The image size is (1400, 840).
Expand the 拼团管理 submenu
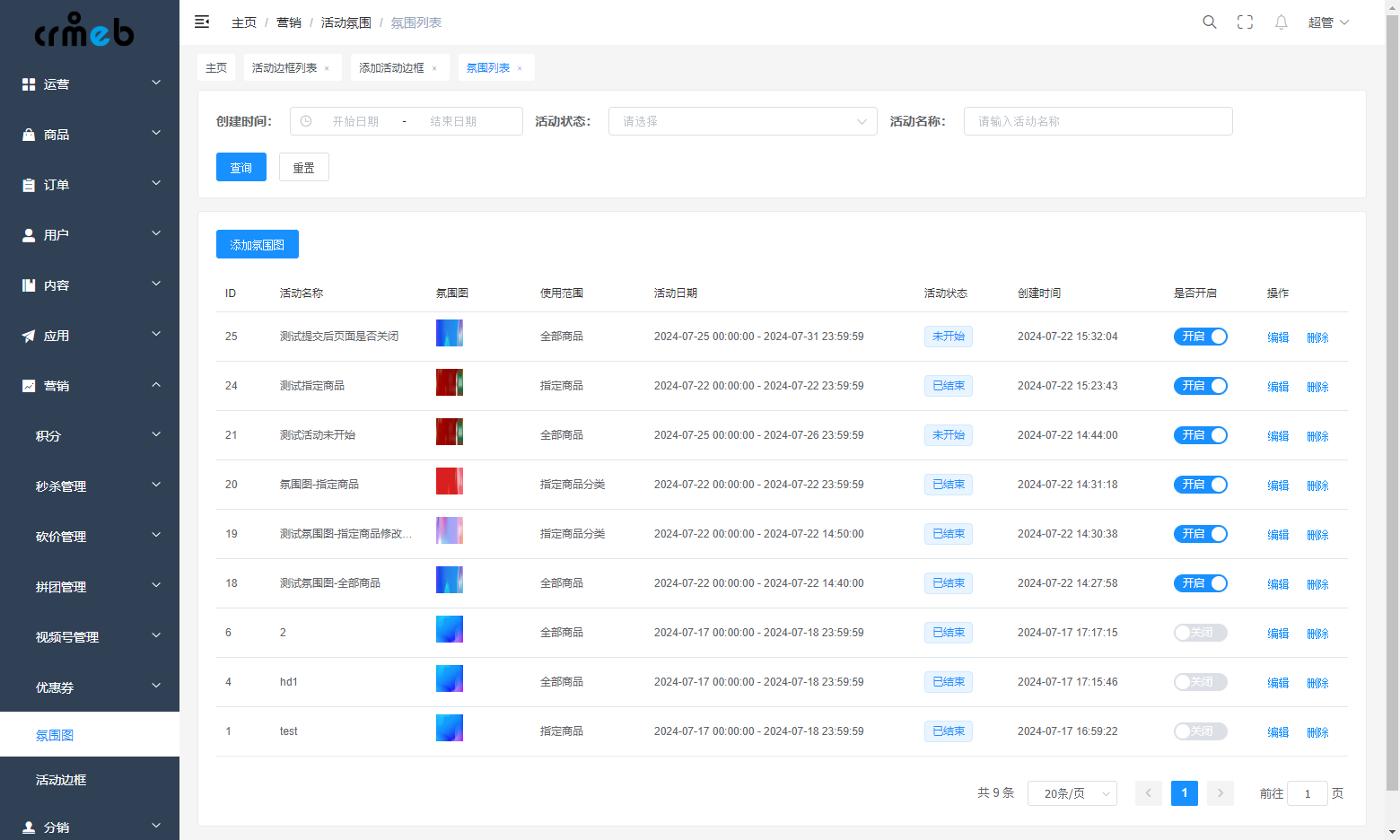[x=90, y=587]
